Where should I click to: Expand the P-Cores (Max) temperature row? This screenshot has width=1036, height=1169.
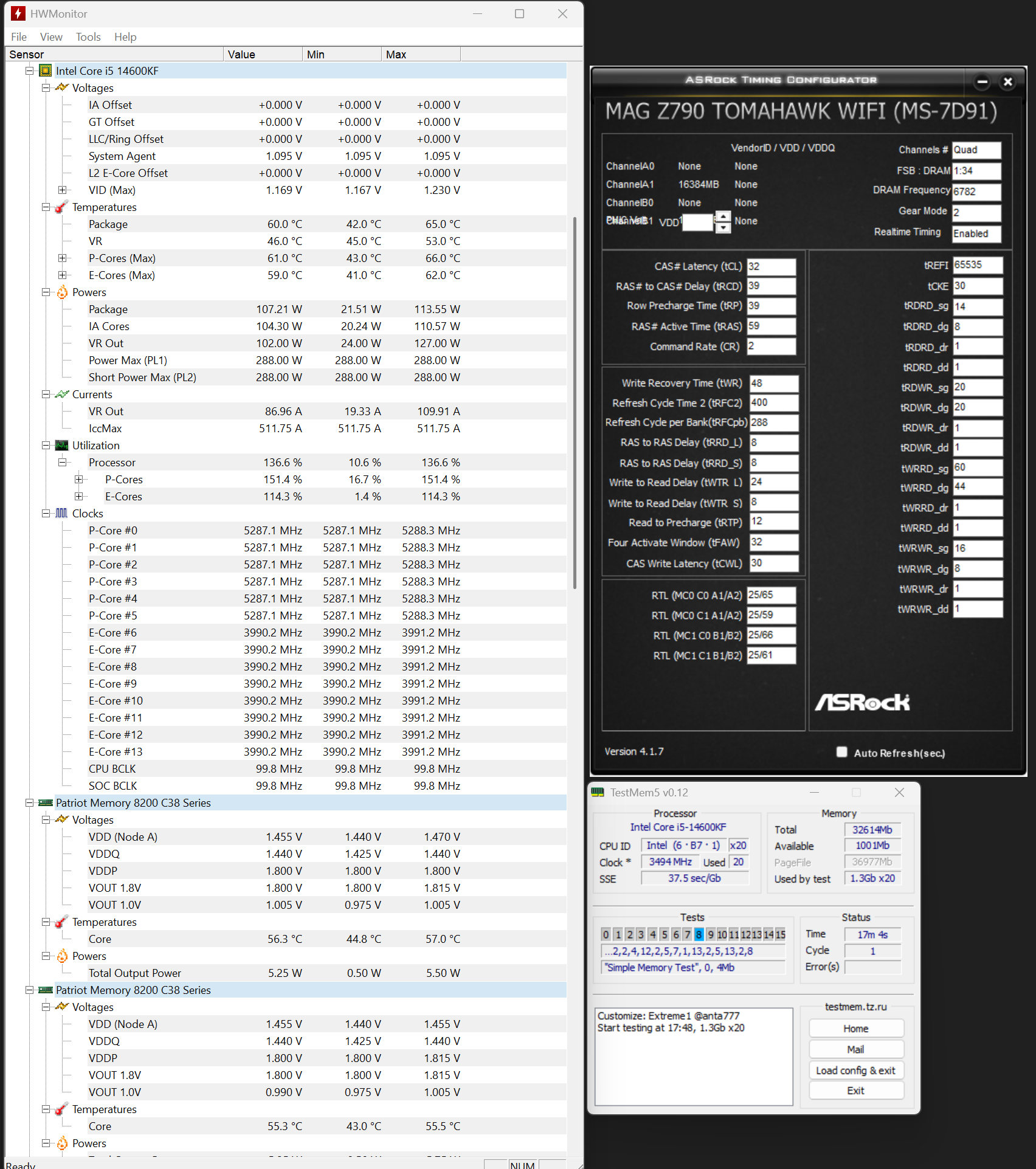pos(62,258)
